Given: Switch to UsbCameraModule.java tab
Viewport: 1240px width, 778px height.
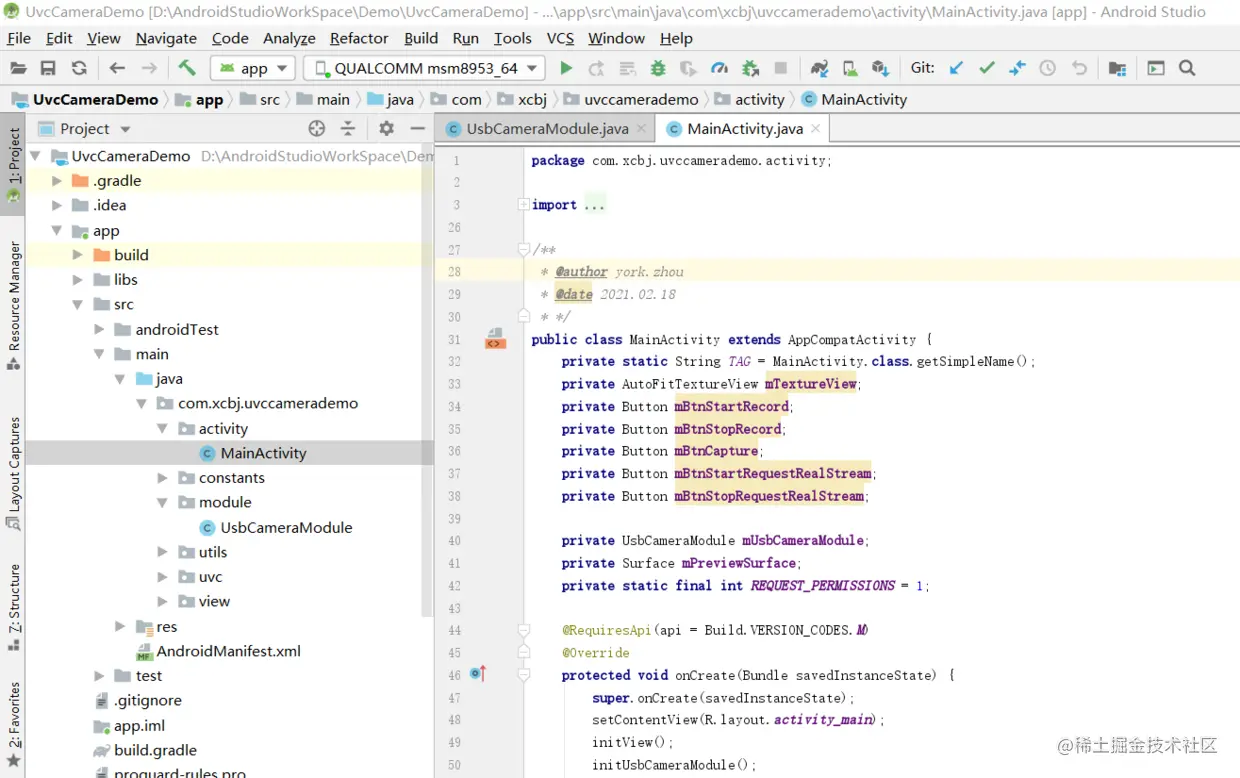Looking at the screenshot, I should pyautogui.click(x=546, y=128).
